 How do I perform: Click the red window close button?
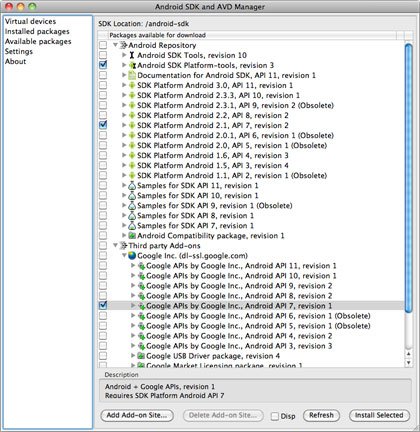coord(9,6)
